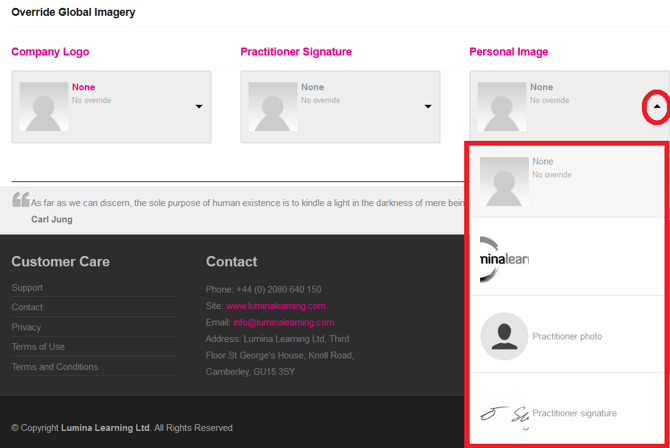Open the Company Logo dropdown arrow

199,107
